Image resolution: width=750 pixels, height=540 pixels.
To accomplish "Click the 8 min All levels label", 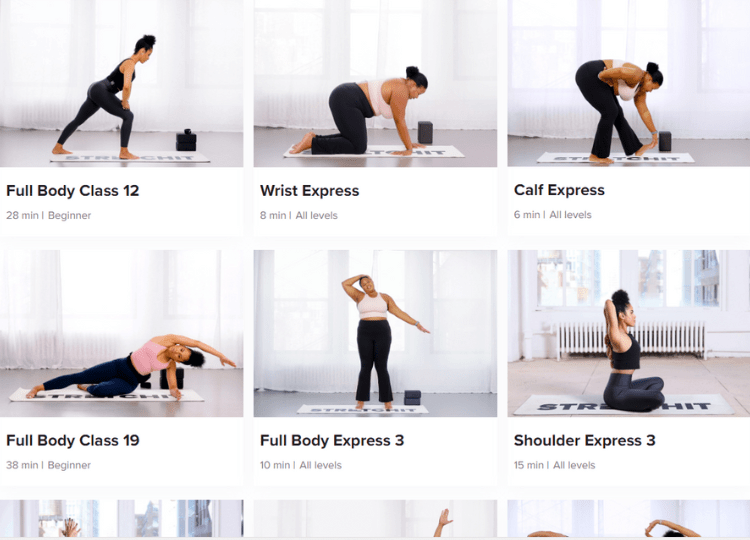I will (299, 216).
